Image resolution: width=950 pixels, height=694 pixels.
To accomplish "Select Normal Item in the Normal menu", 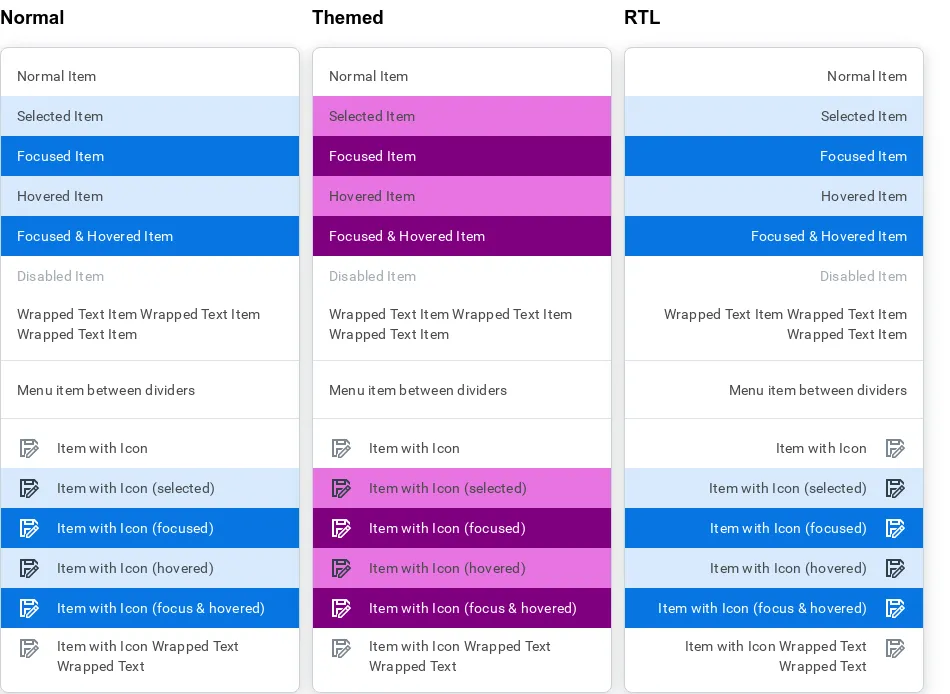I will pyautogui.click(x=150, y=76).
